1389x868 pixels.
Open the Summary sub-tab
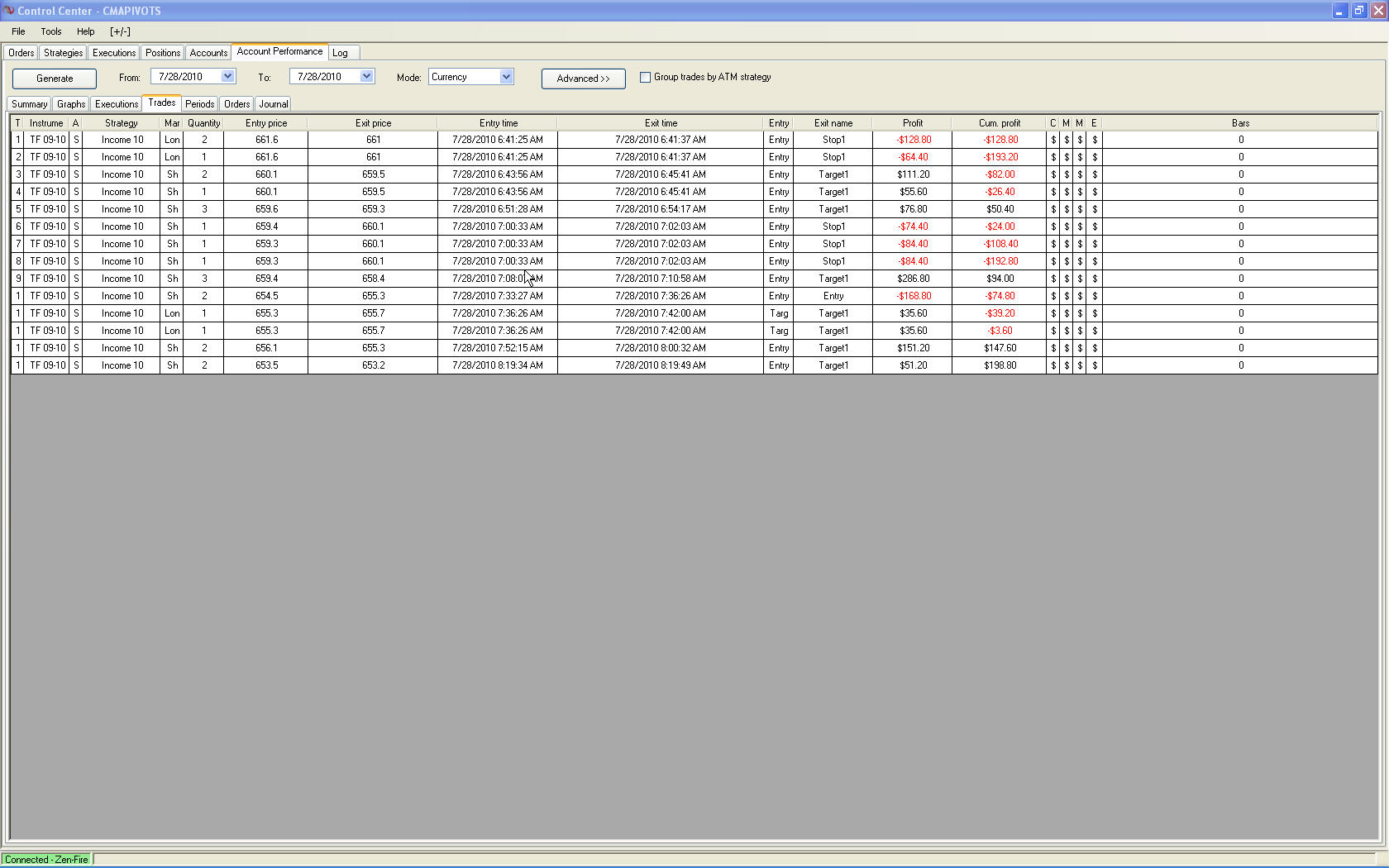coord(29,104)
